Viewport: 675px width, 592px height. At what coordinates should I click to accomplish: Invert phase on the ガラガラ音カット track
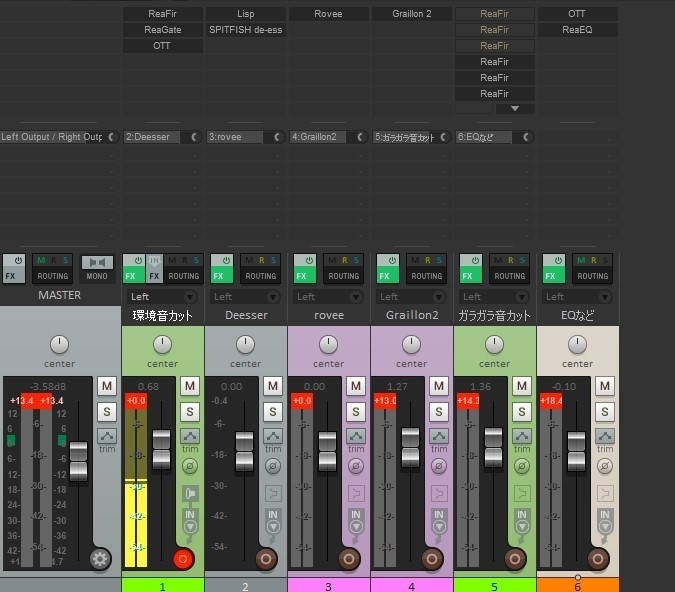[x=522, y=466]
